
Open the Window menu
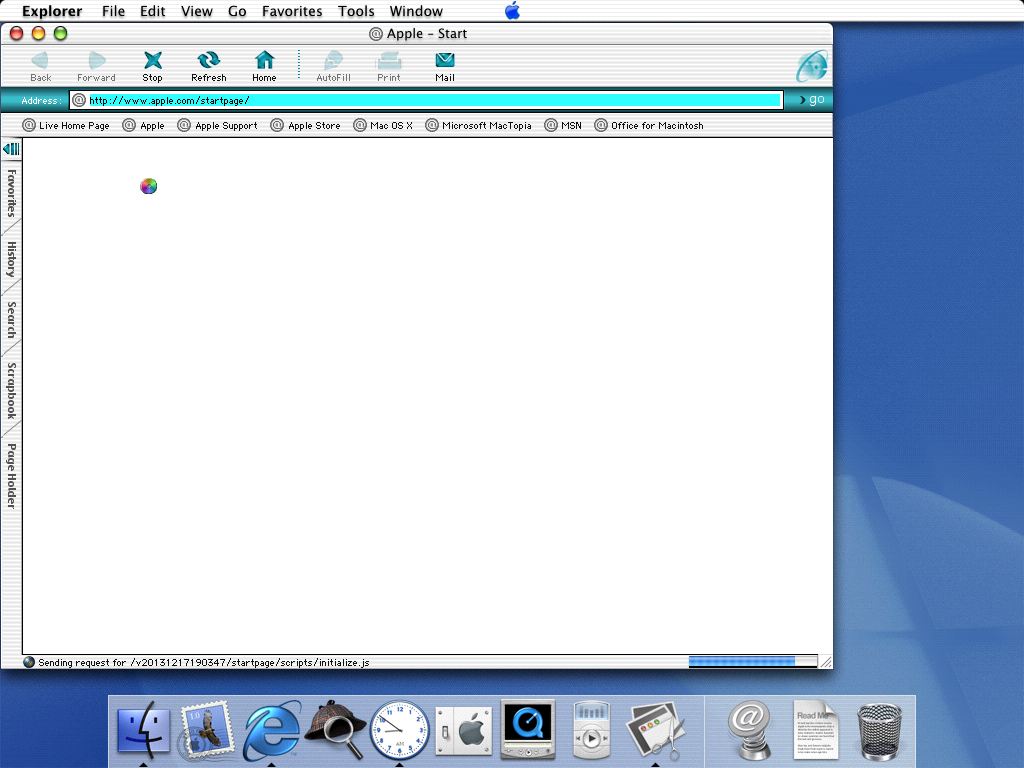[416, 11]
